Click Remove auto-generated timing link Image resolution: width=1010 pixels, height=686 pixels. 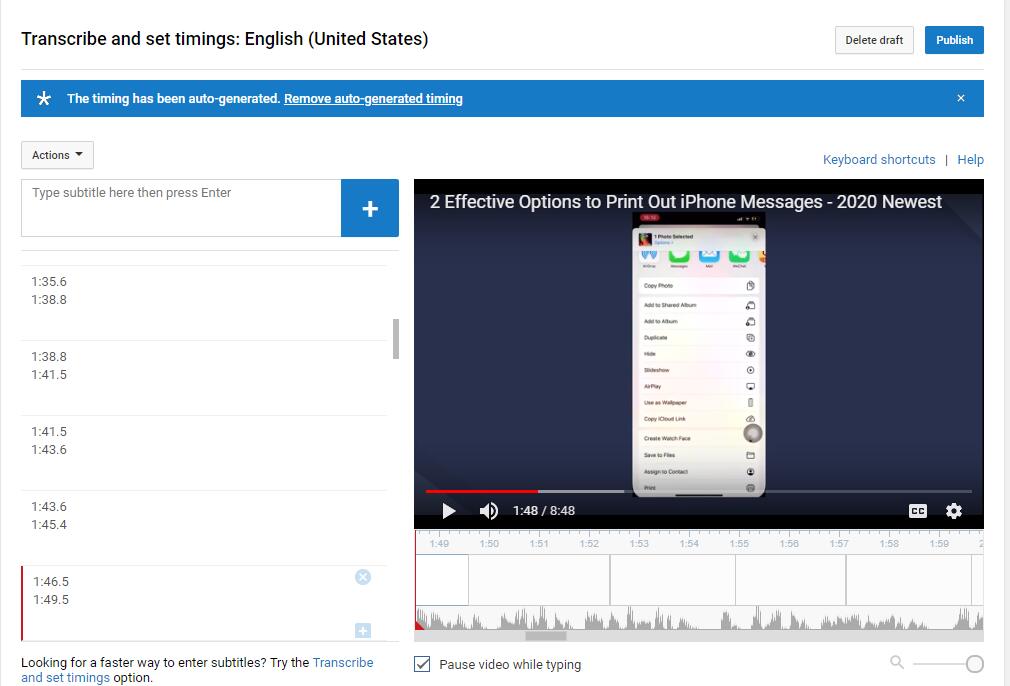[x=373, y=99]
